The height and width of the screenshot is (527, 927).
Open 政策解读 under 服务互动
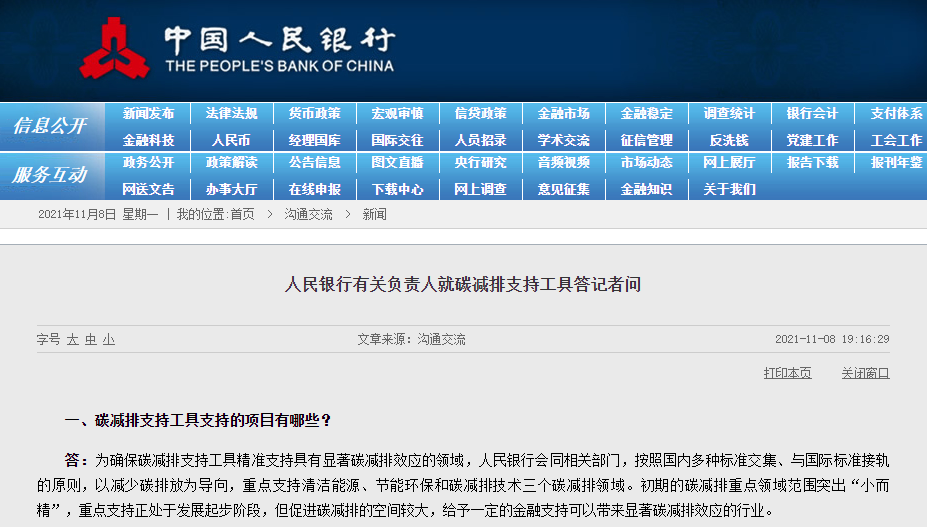point(231,162)
